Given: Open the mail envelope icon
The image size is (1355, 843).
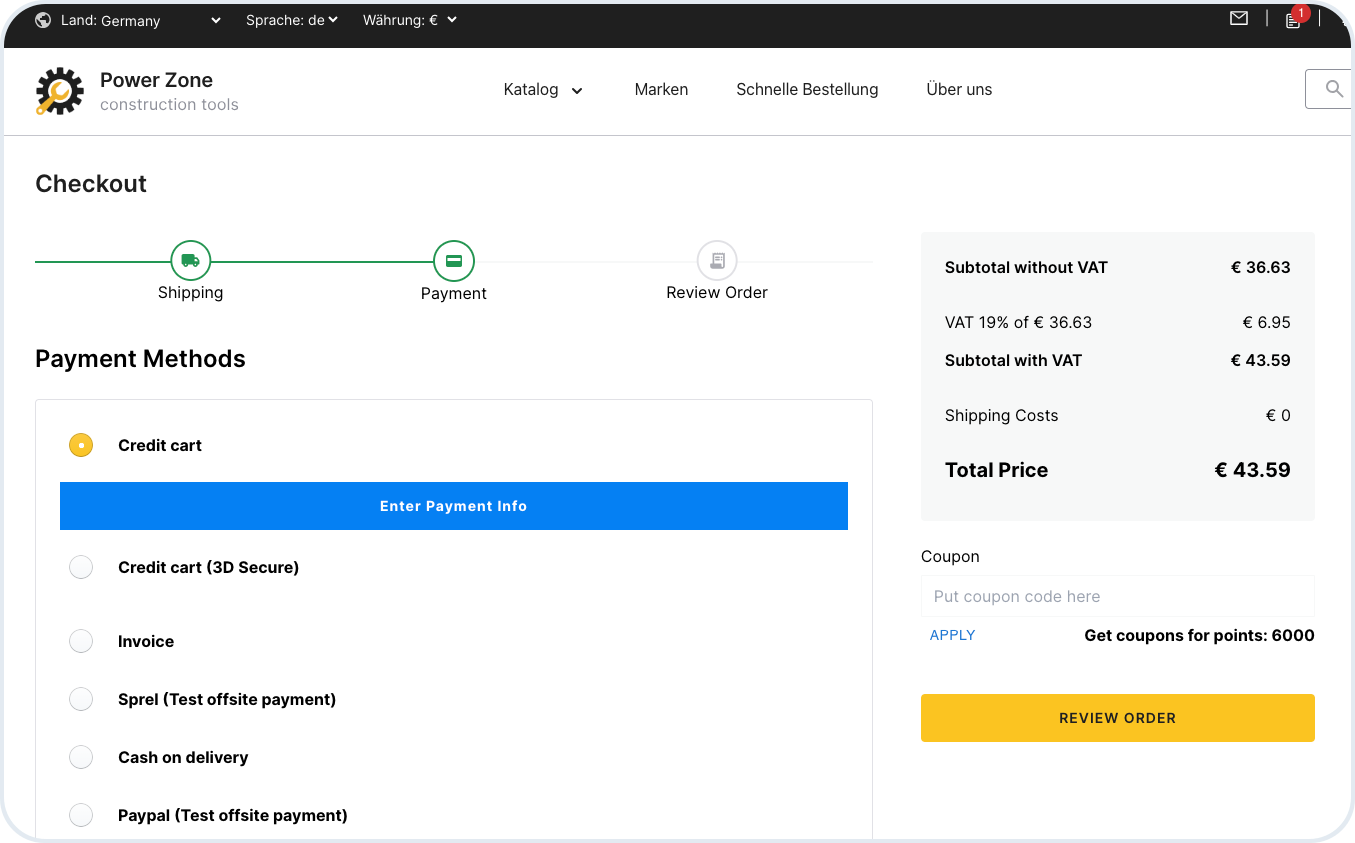Looking at the screenshot, I should [x=1239, y=19].
